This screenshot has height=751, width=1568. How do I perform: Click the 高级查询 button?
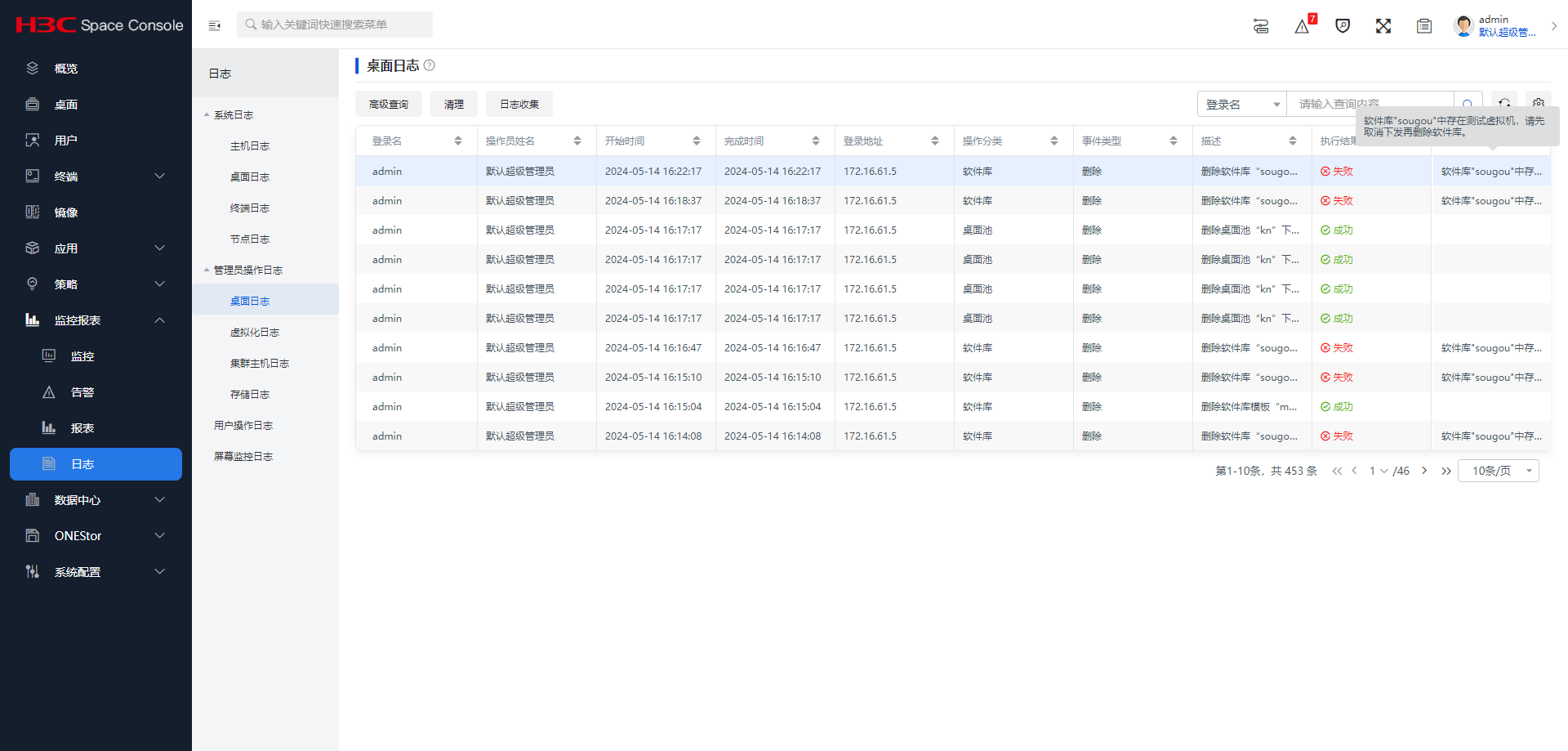point(389,105)
